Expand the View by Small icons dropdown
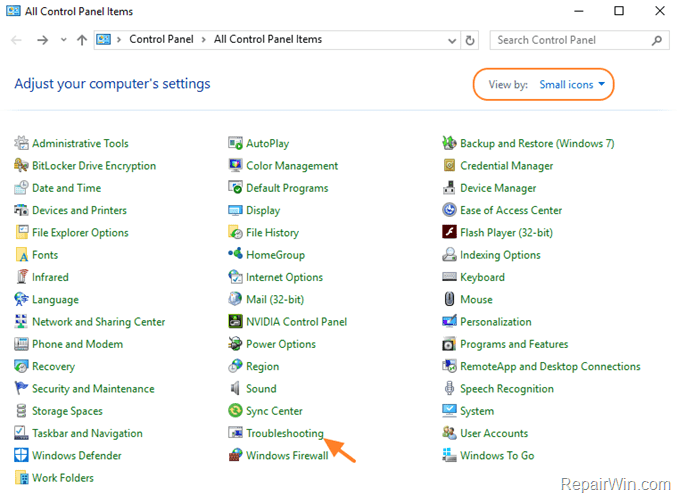 click(x=572, y=85)
